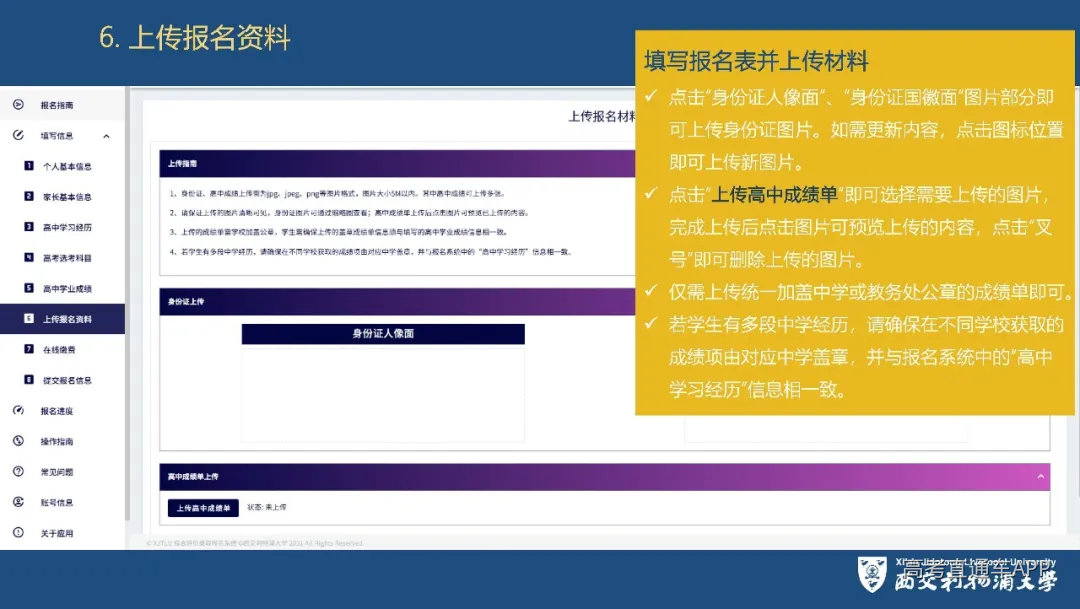Click the 关于应用 info icon
The width and height of the screenshot is (1080, 609).
[x=18, y=531]
